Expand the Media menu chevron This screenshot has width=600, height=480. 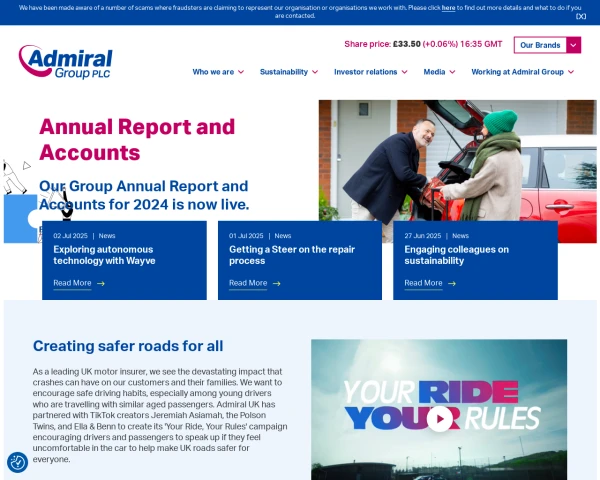click(x=452, y=72)
